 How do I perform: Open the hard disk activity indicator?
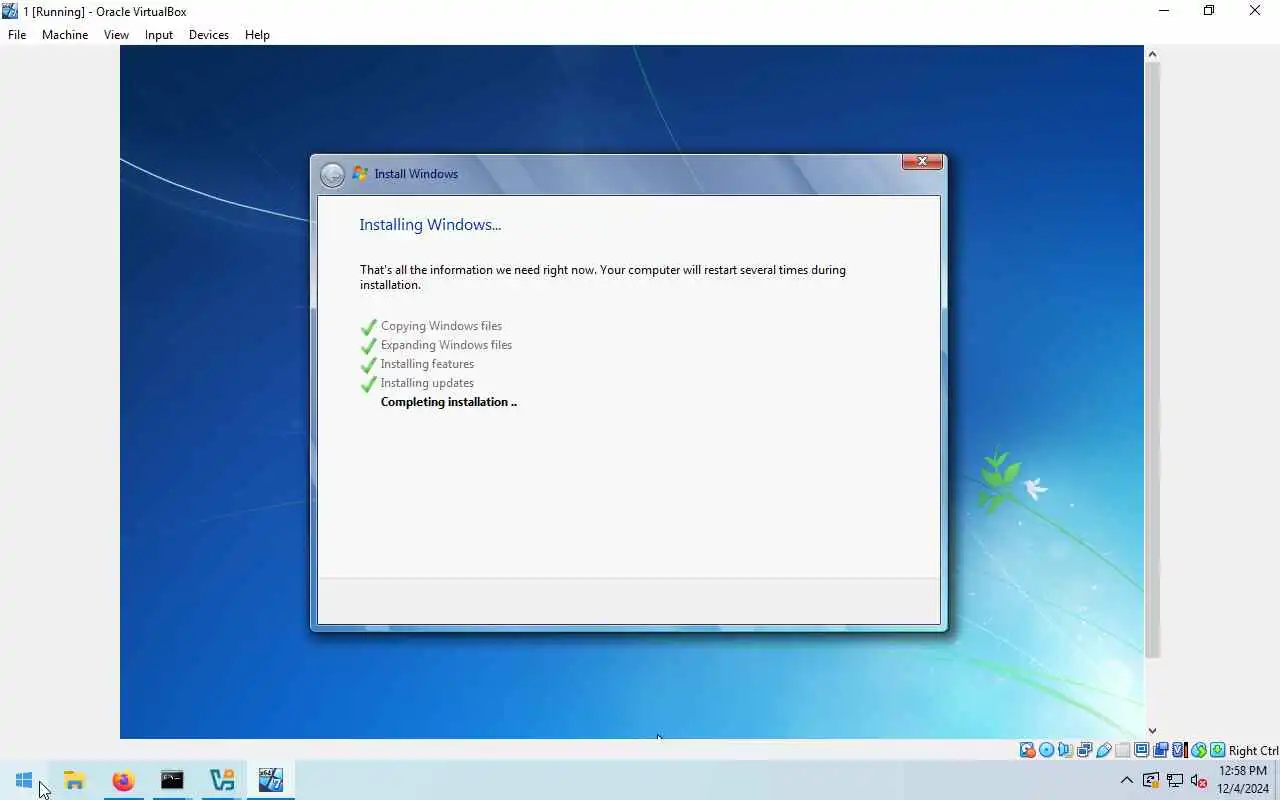1028,750
